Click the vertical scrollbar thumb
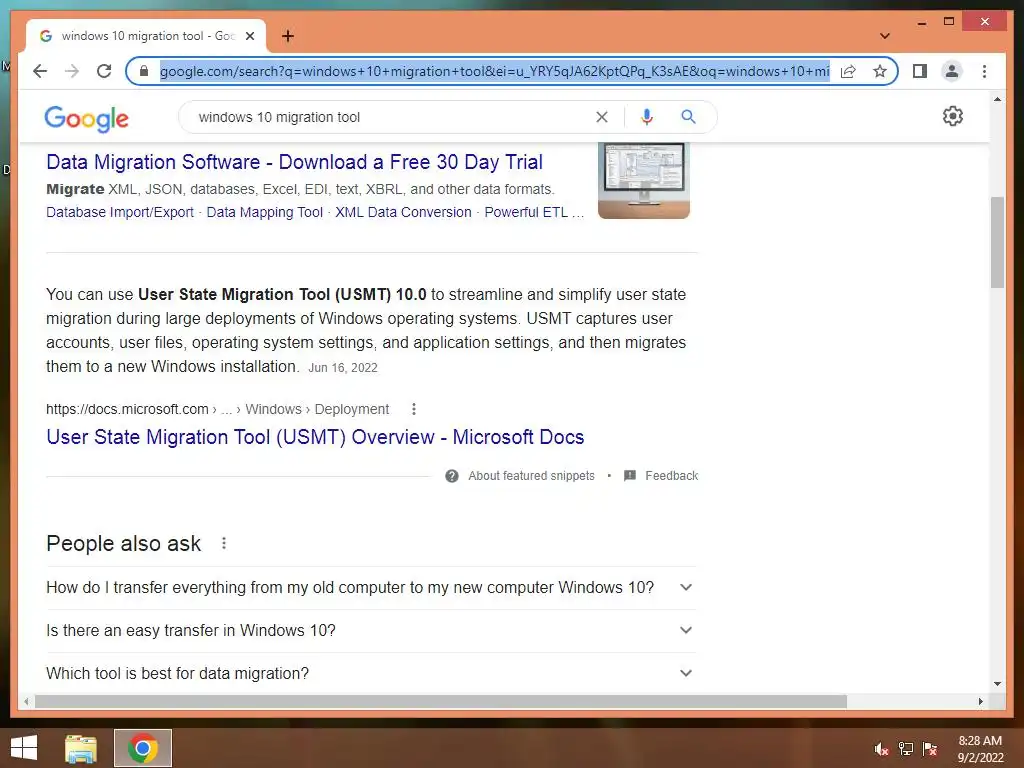This screenshot has height=768, width=1024. (x=997, y=242)
